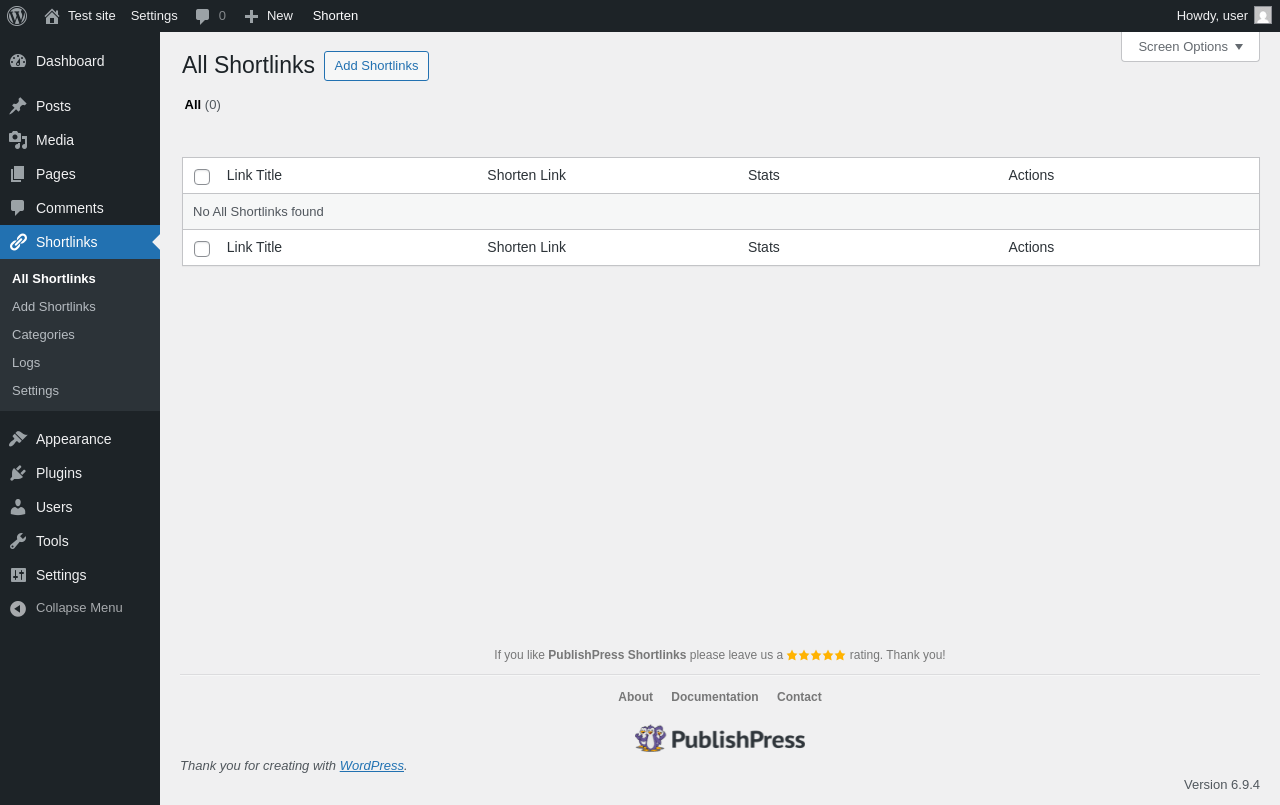Viewport: 1280px width, 805px height.
Task: Open Posts in the sidebar
Action: pos(80,106)
